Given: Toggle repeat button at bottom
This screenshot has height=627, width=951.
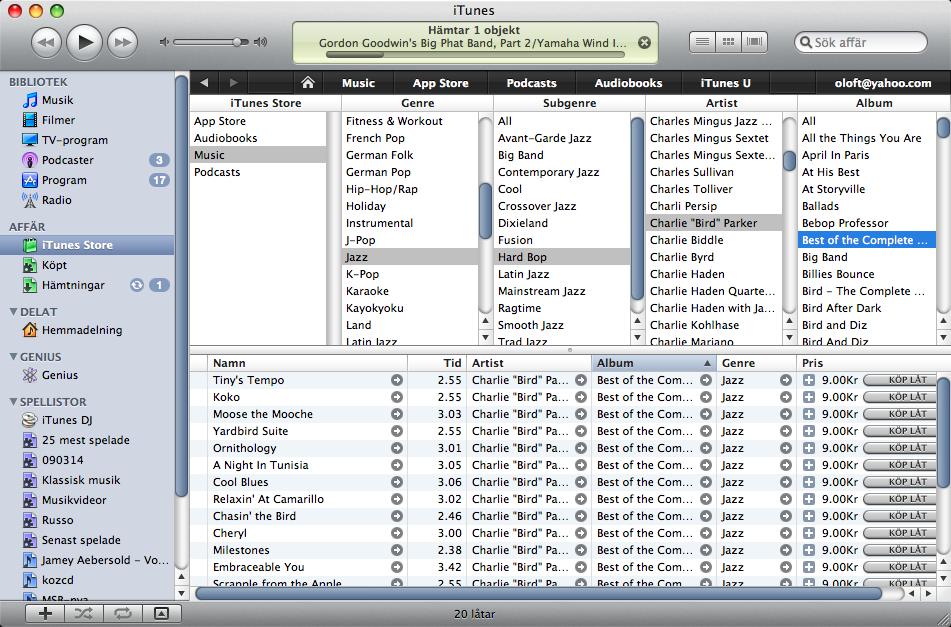Looking at the screenshot, I should (x=123, y=614).
